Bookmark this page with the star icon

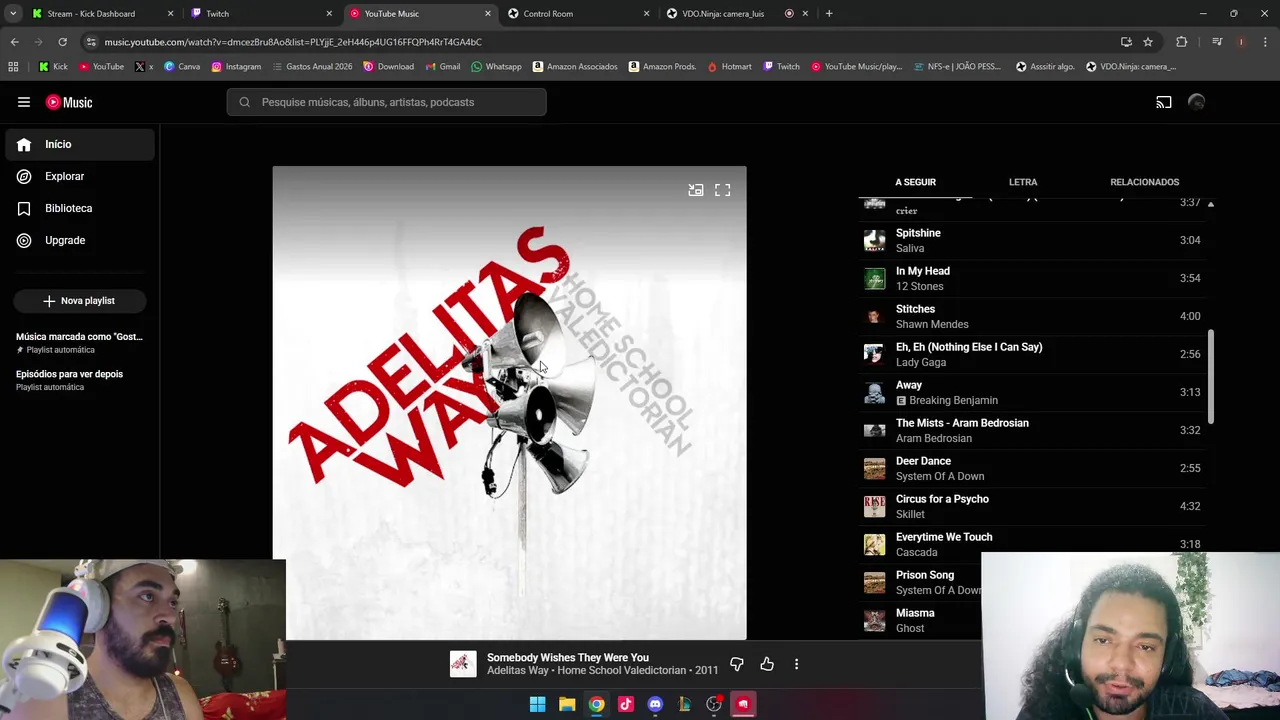pyautogui.click(x=1148, y=42)
